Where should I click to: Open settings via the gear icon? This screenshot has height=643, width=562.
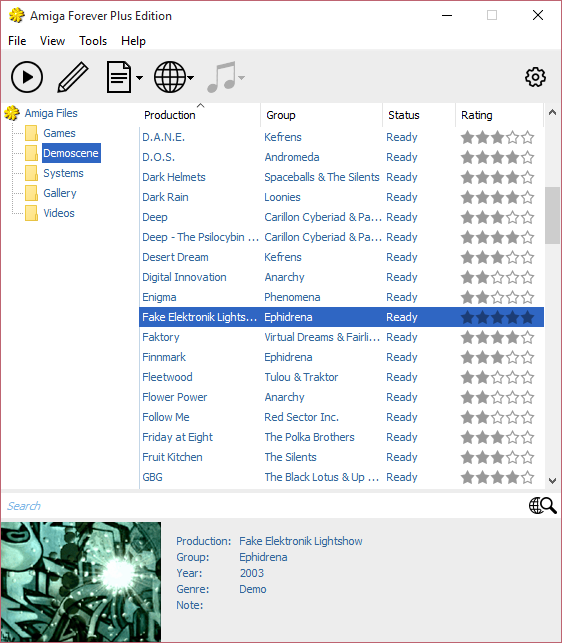click(535, 77)
